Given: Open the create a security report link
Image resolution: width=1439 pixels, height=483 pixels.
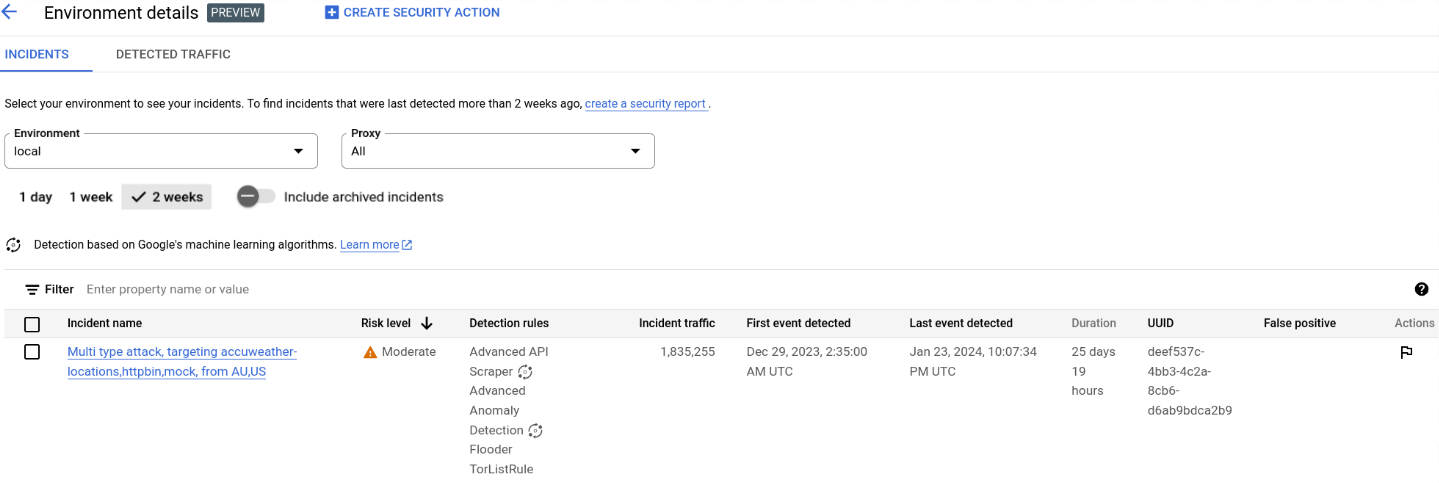Looking at the screenshot, I should click(646, 104).
